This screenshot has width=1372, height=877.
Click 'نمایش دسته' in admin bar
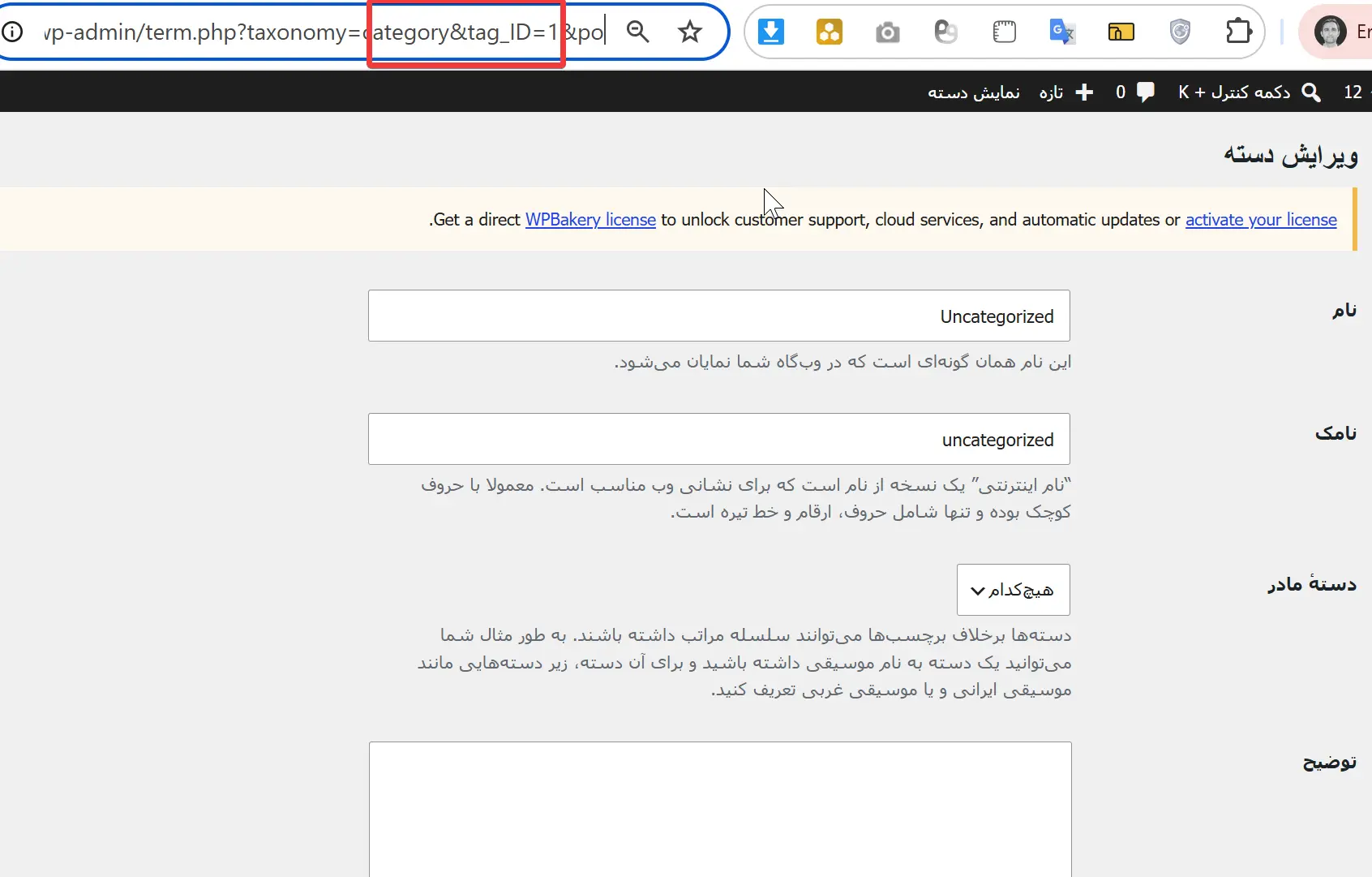[x=974, y=92]
